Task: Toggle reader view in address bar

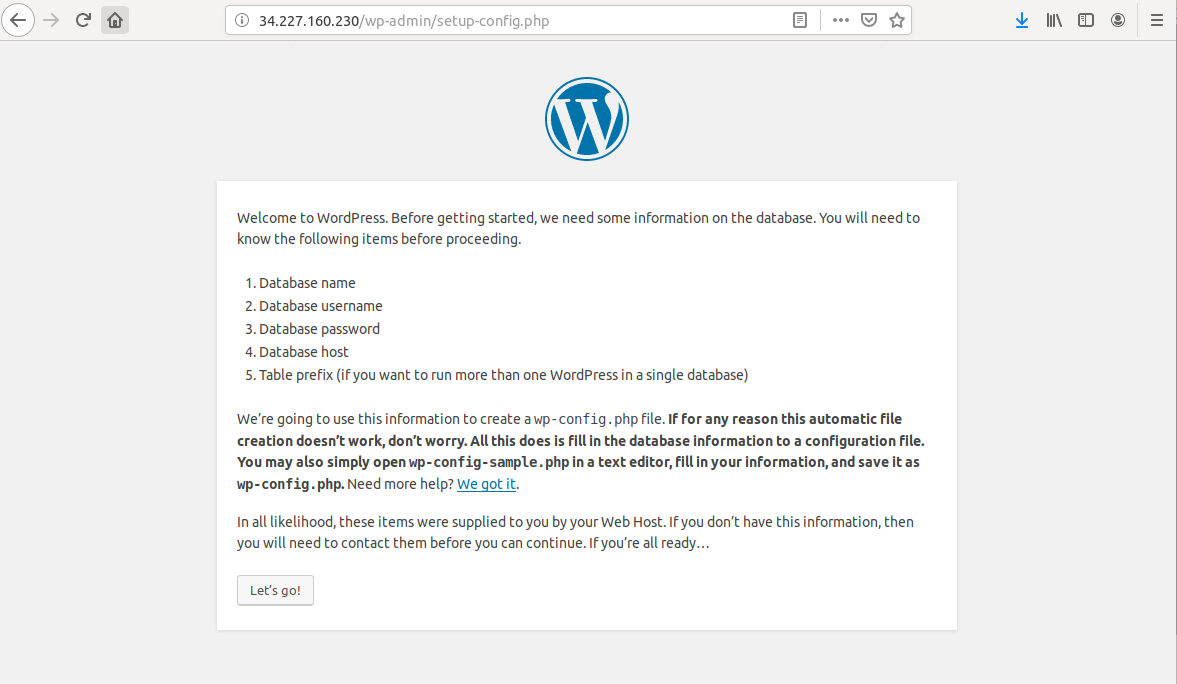Action: (800, 20)
